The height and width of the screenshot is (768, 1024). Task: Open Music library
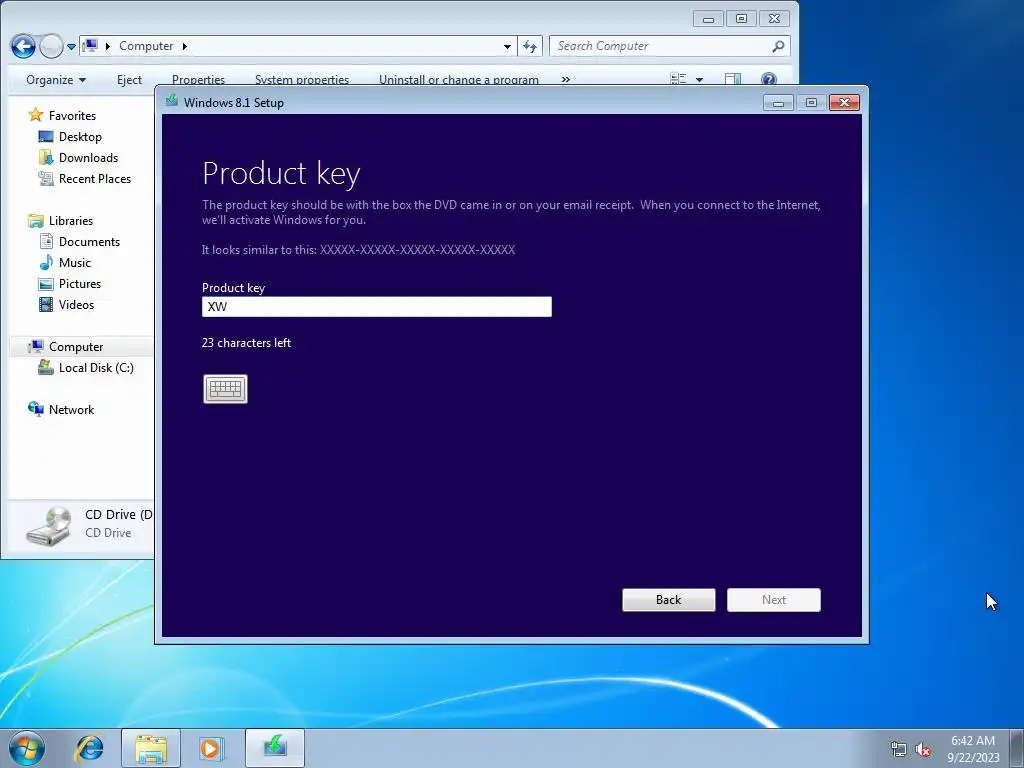(74, 263)
